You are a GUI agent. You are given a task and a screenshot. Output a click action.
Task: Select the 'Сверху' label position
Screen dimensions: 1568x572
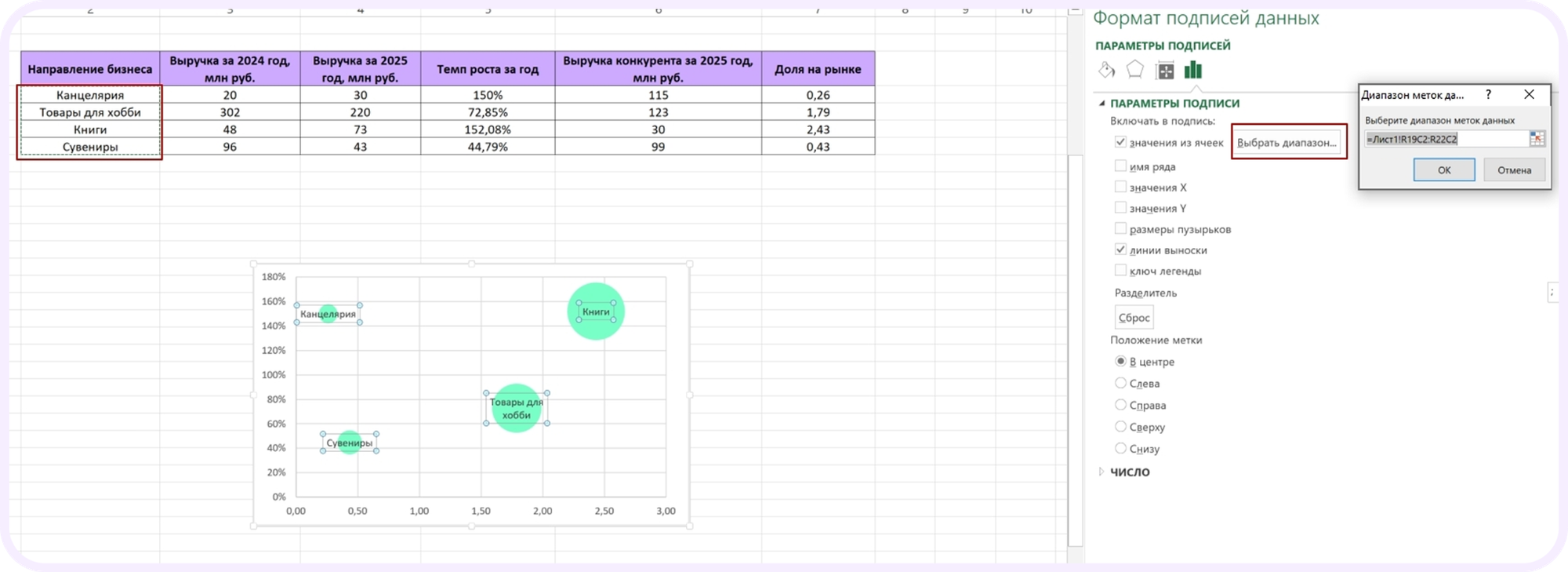coord(1120,427)
